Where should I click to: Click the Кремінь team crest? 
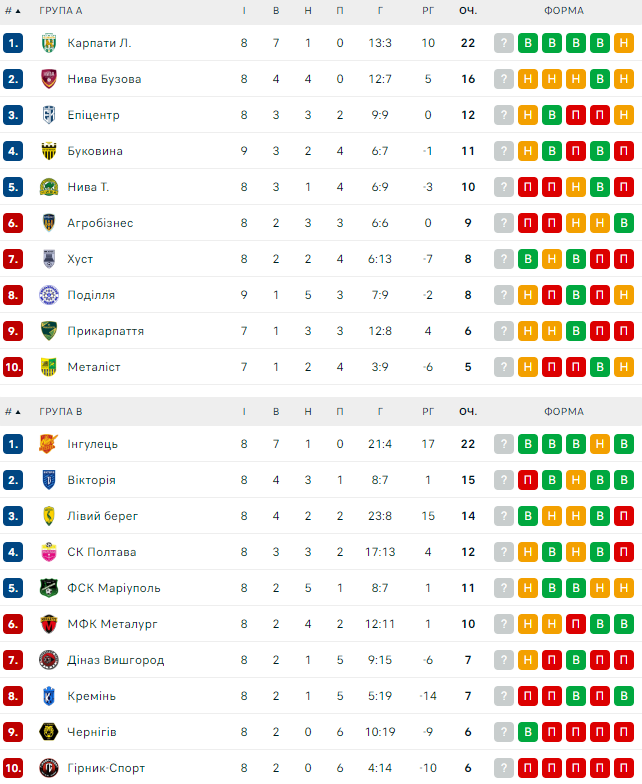49,696
